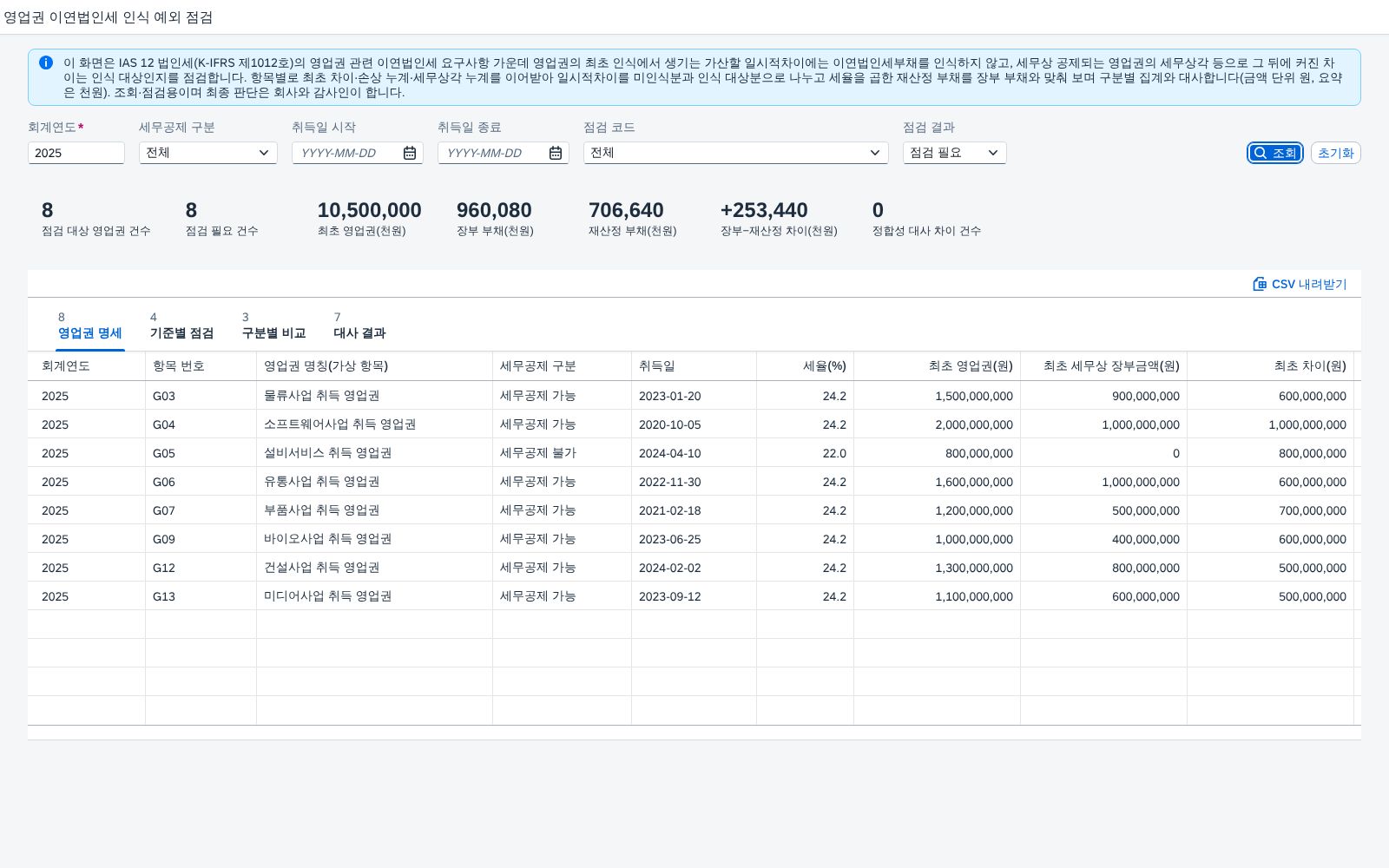Image resolution: width=1389 pixels, height=868 pixels.
Task: Click the 960,080 장부 부채 summary value
Action: pyautogui.click(x=494, y=210)
